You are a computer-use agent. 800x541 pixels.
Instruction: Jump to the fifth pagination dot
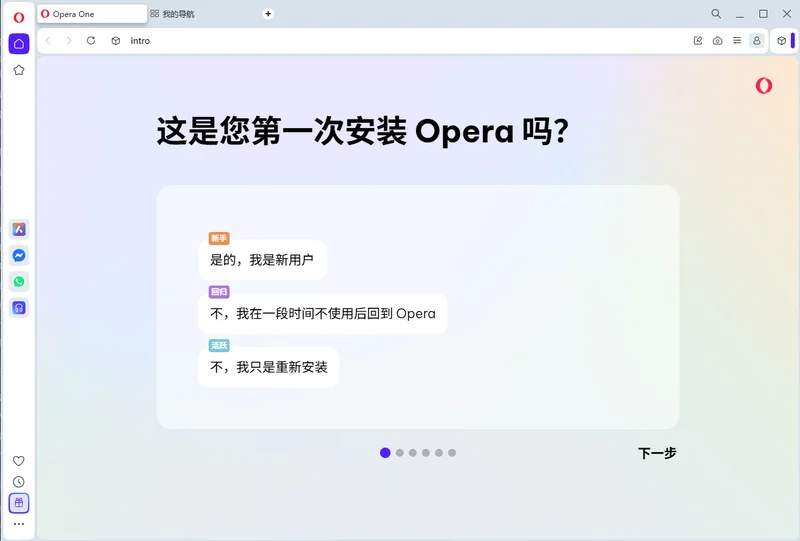(439, 453)
